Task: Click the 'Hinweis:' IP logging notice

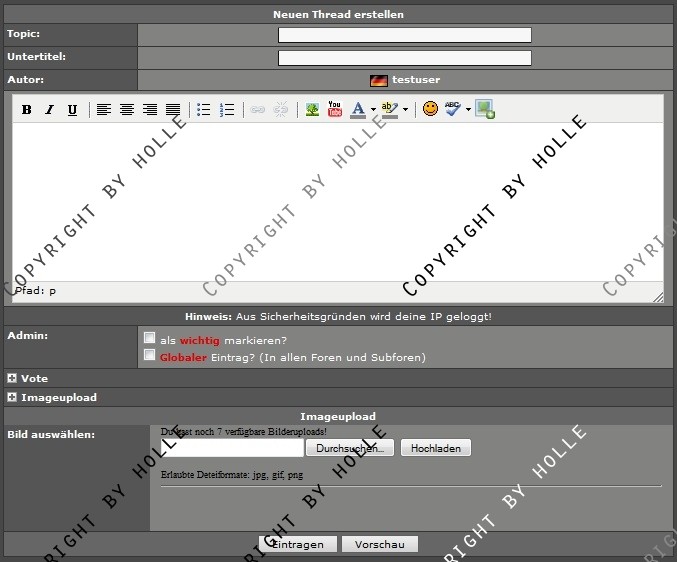Action: [x=338, y=316]
